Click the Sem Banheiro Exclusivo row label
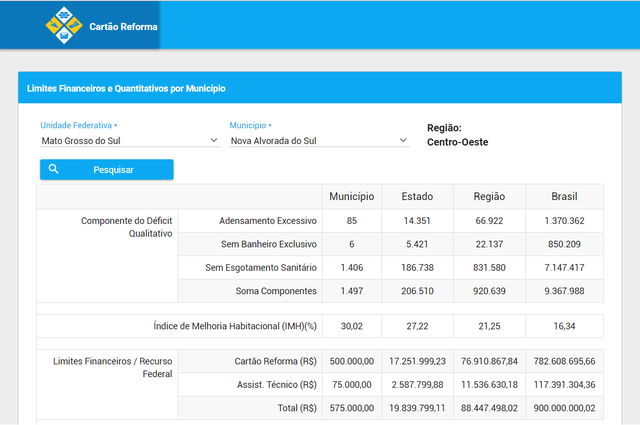 269,244
